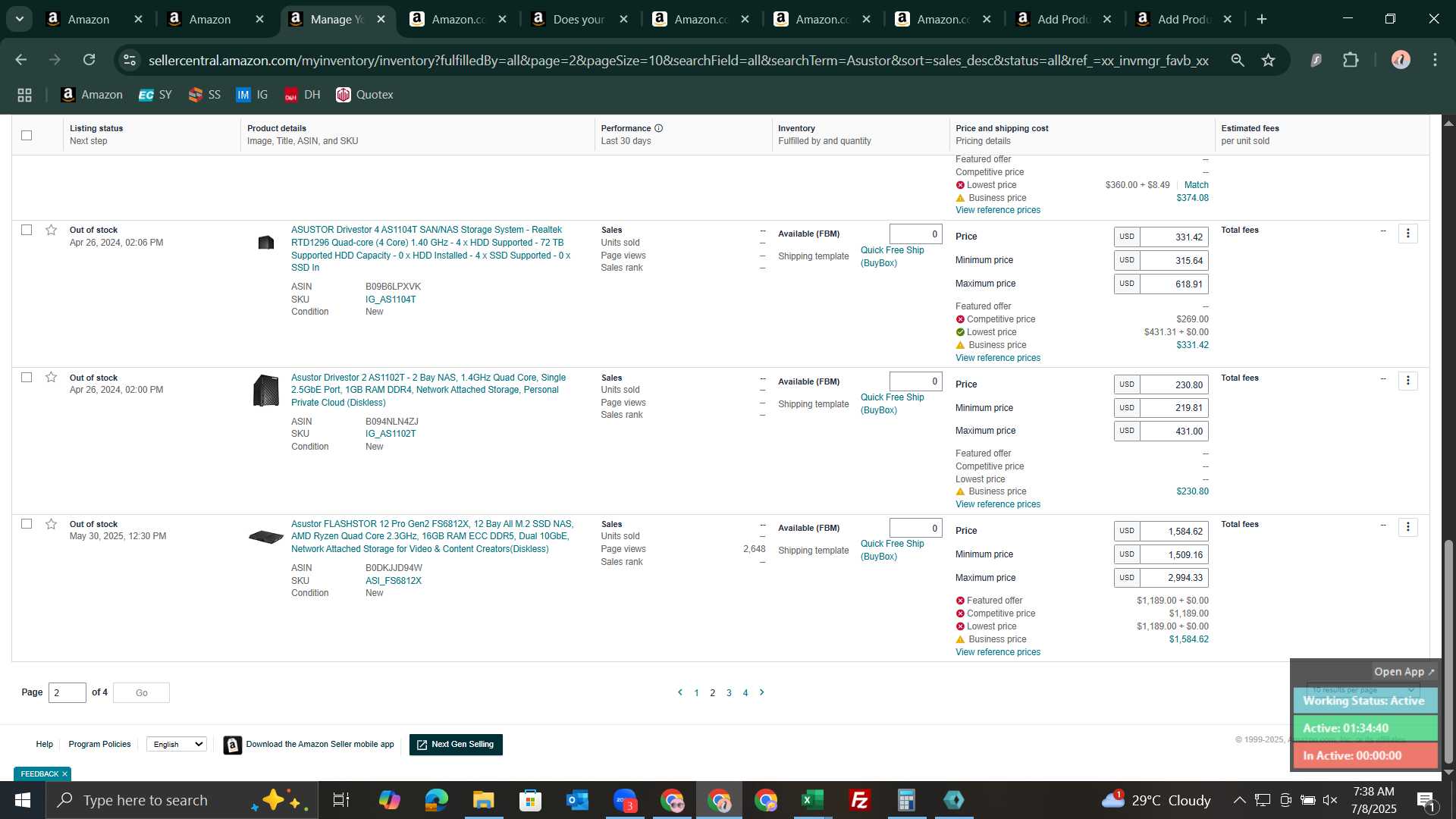1456x819 pixels.
Task: Switch to the first Amazon tab
Action: [89, 19]
